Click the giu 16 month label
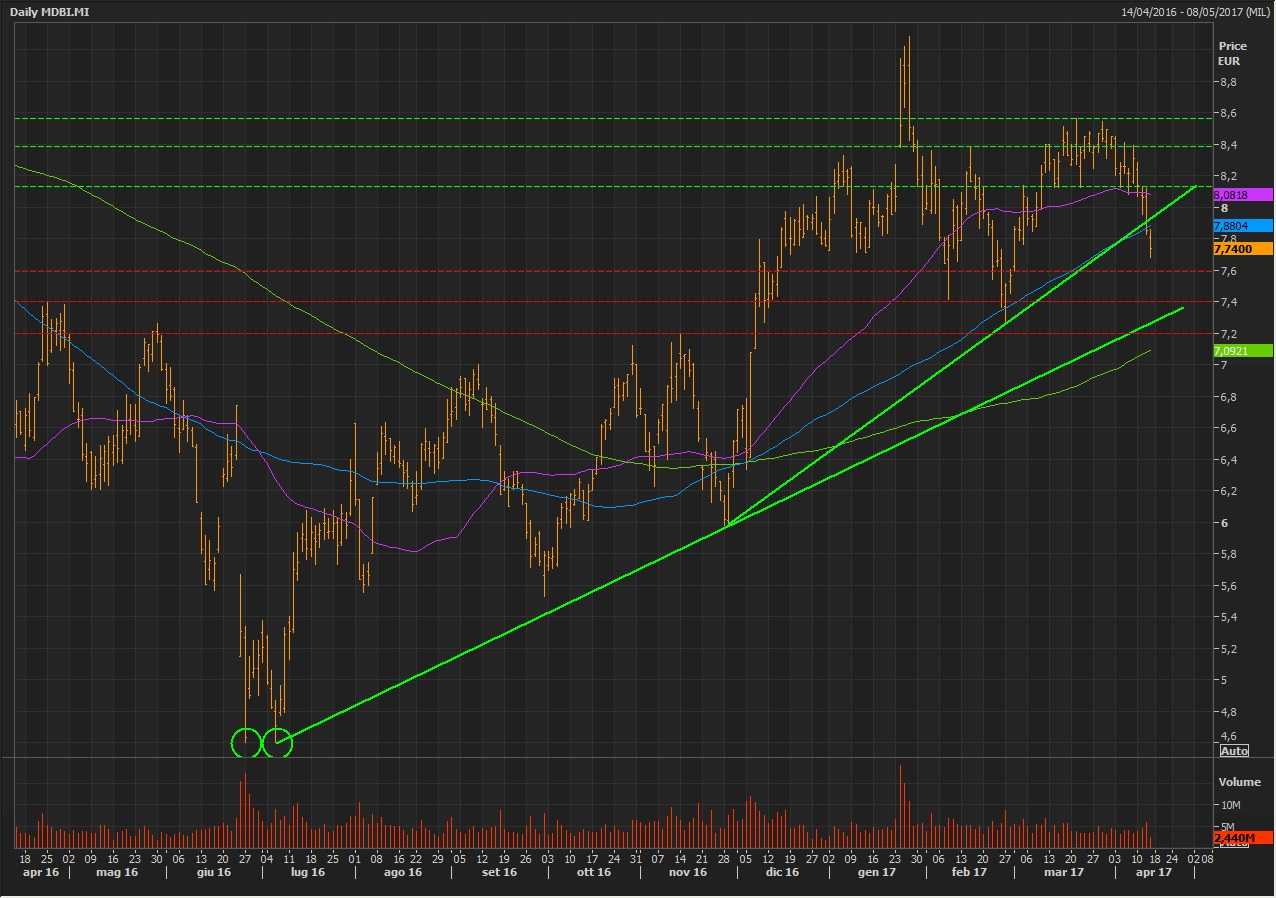The image size is (1276, 898). click(x=213, y=872)
